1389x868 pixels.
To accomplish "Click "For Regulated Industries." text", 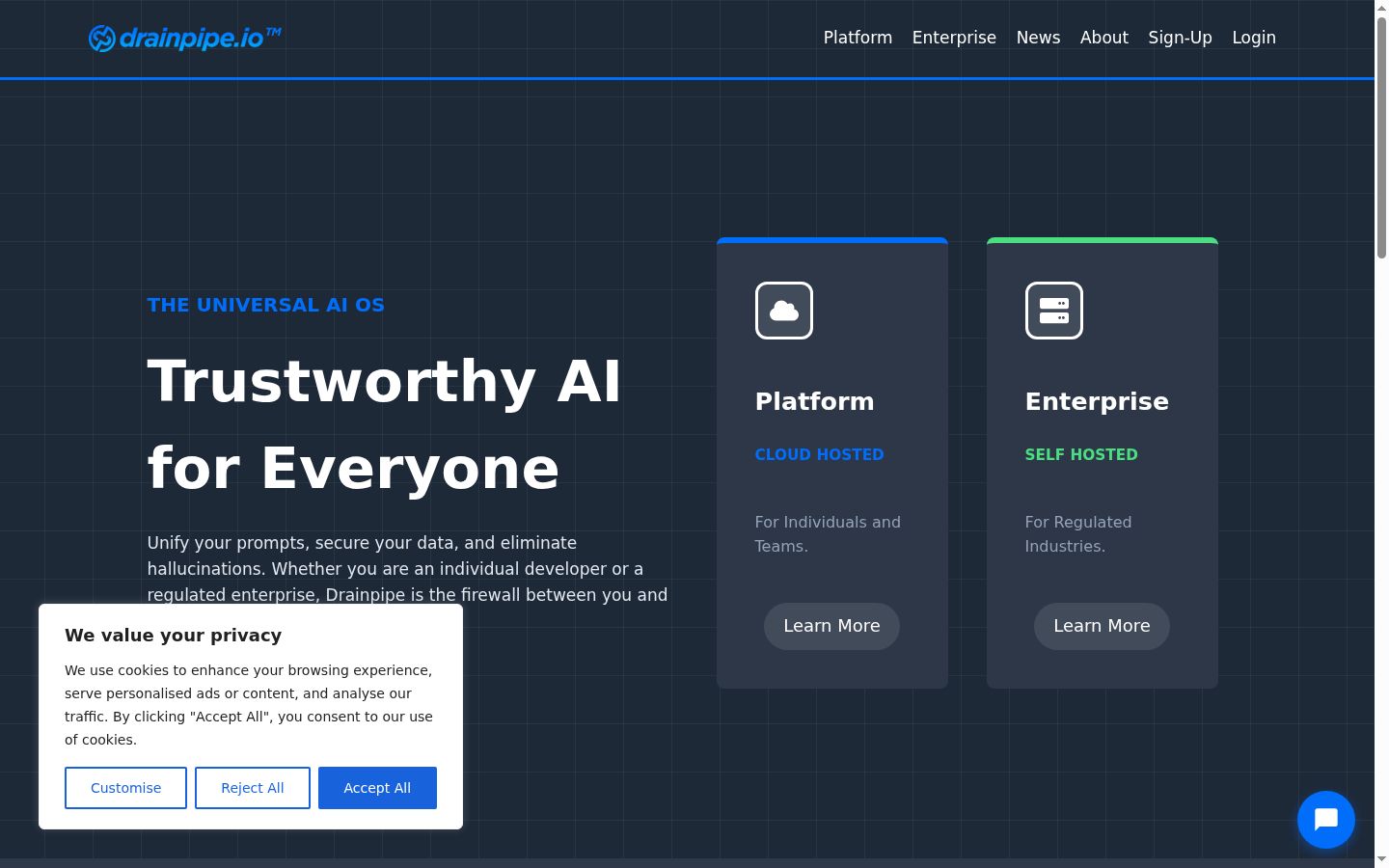I will 1078,533.
